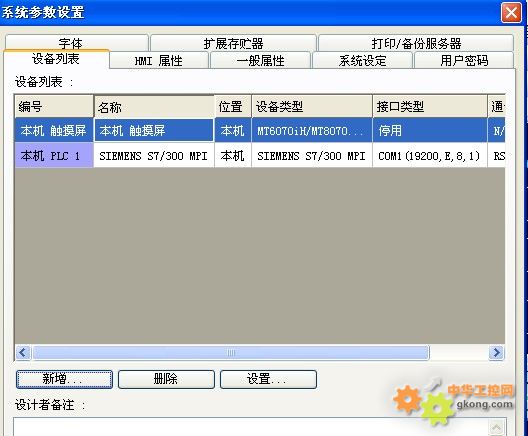Select the 设备列表 tab
This screenshot has height=436, width=528.
click(x=56, y=59)
